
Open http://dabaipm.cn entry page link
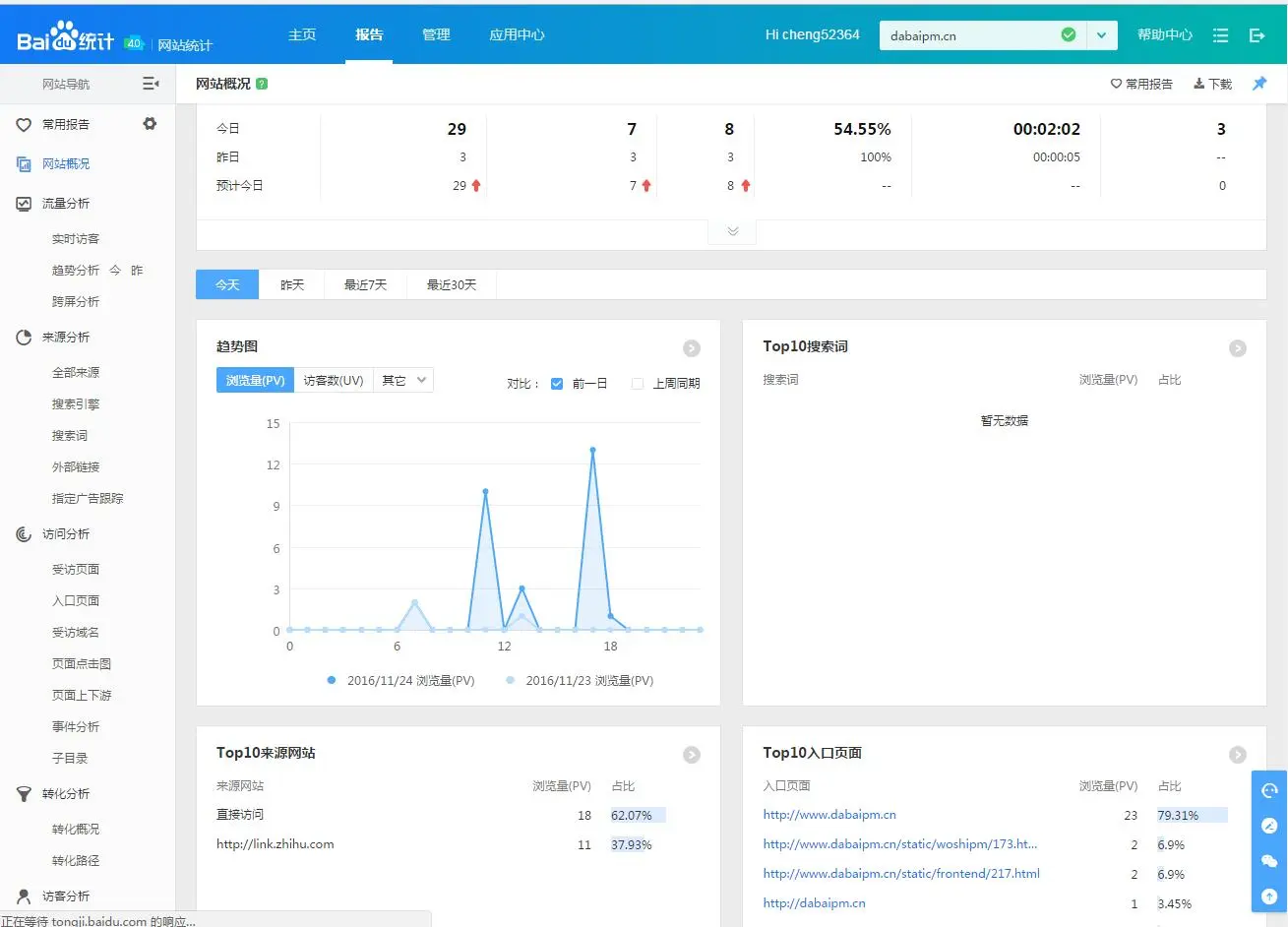tap(814, 903)
